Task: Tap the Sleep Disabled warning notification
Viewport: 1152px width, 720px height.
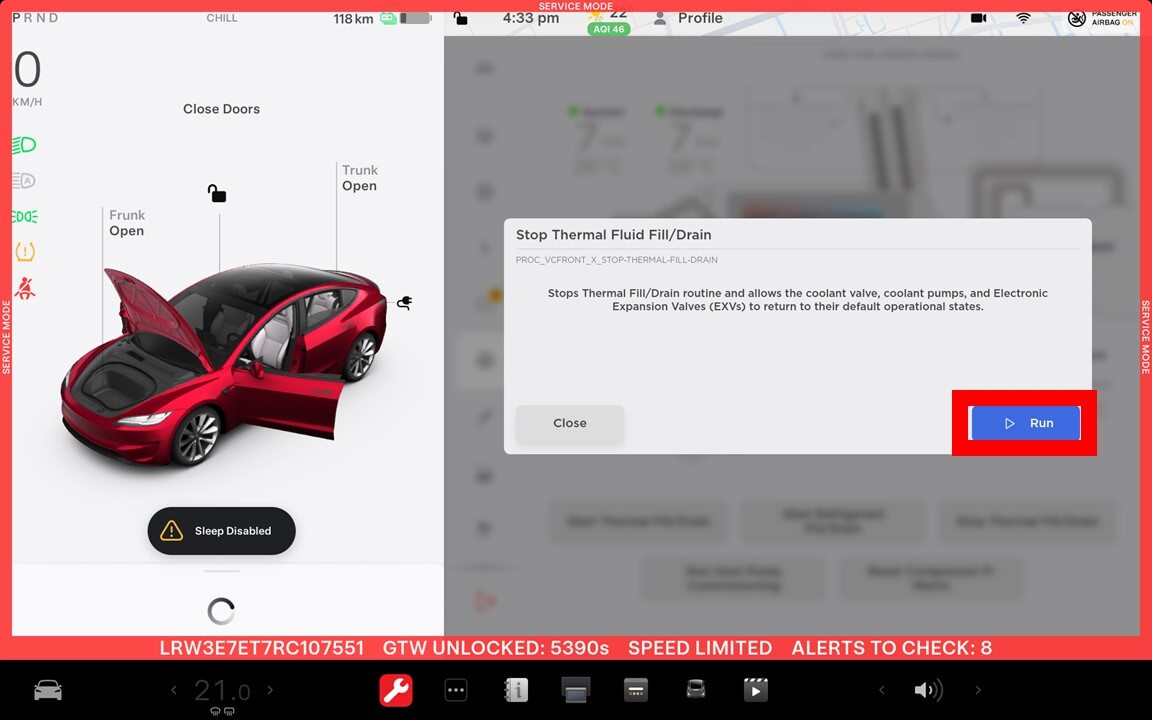Action: point(221,531)
